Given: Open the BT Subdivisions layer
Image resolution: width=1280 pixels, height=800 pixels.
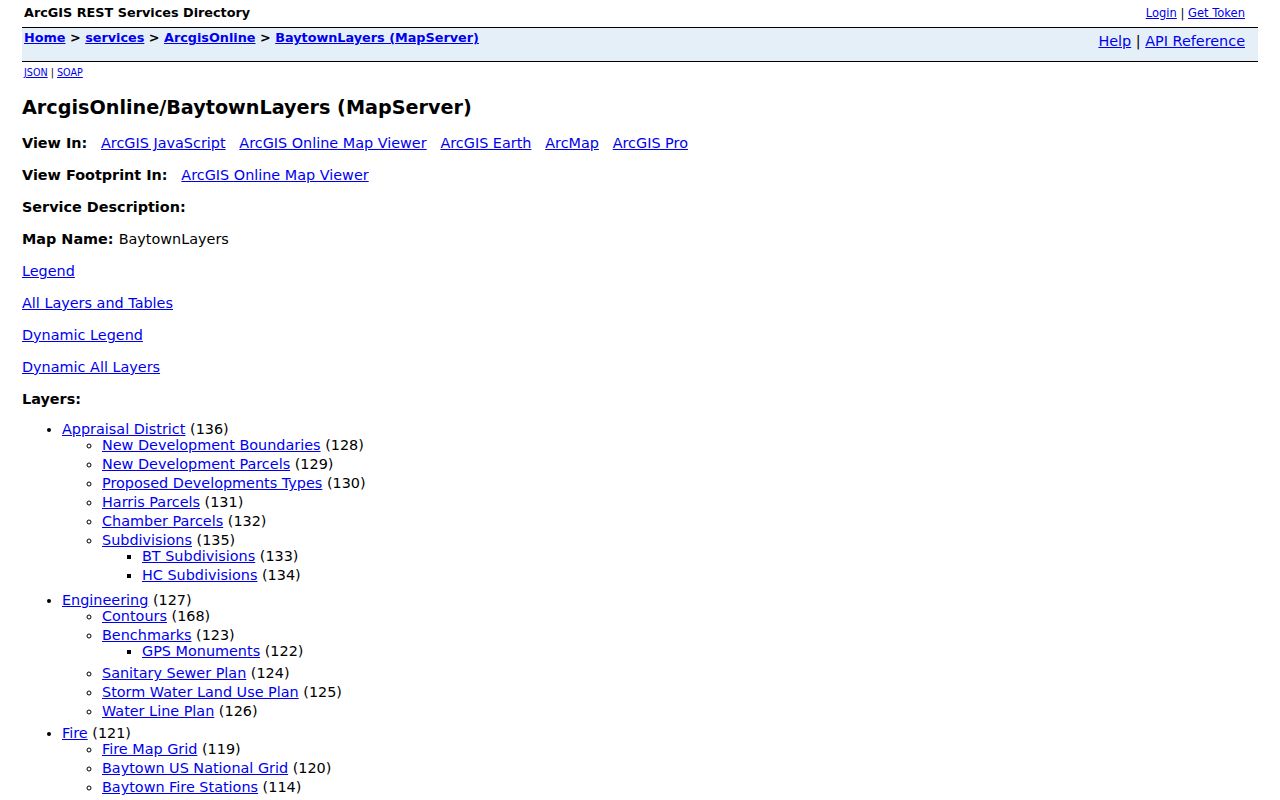Looking at the screenshot, I should point(198,556).
